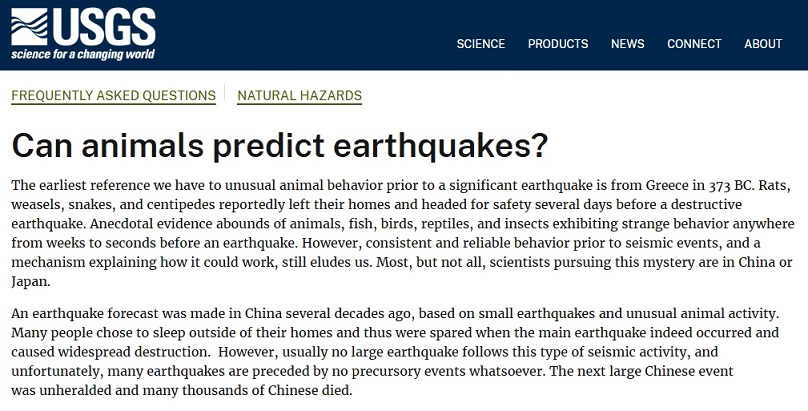Click the paragraph beginning "An earthquake forecast"
Viewport: 808px width, 411px height.
400,349
